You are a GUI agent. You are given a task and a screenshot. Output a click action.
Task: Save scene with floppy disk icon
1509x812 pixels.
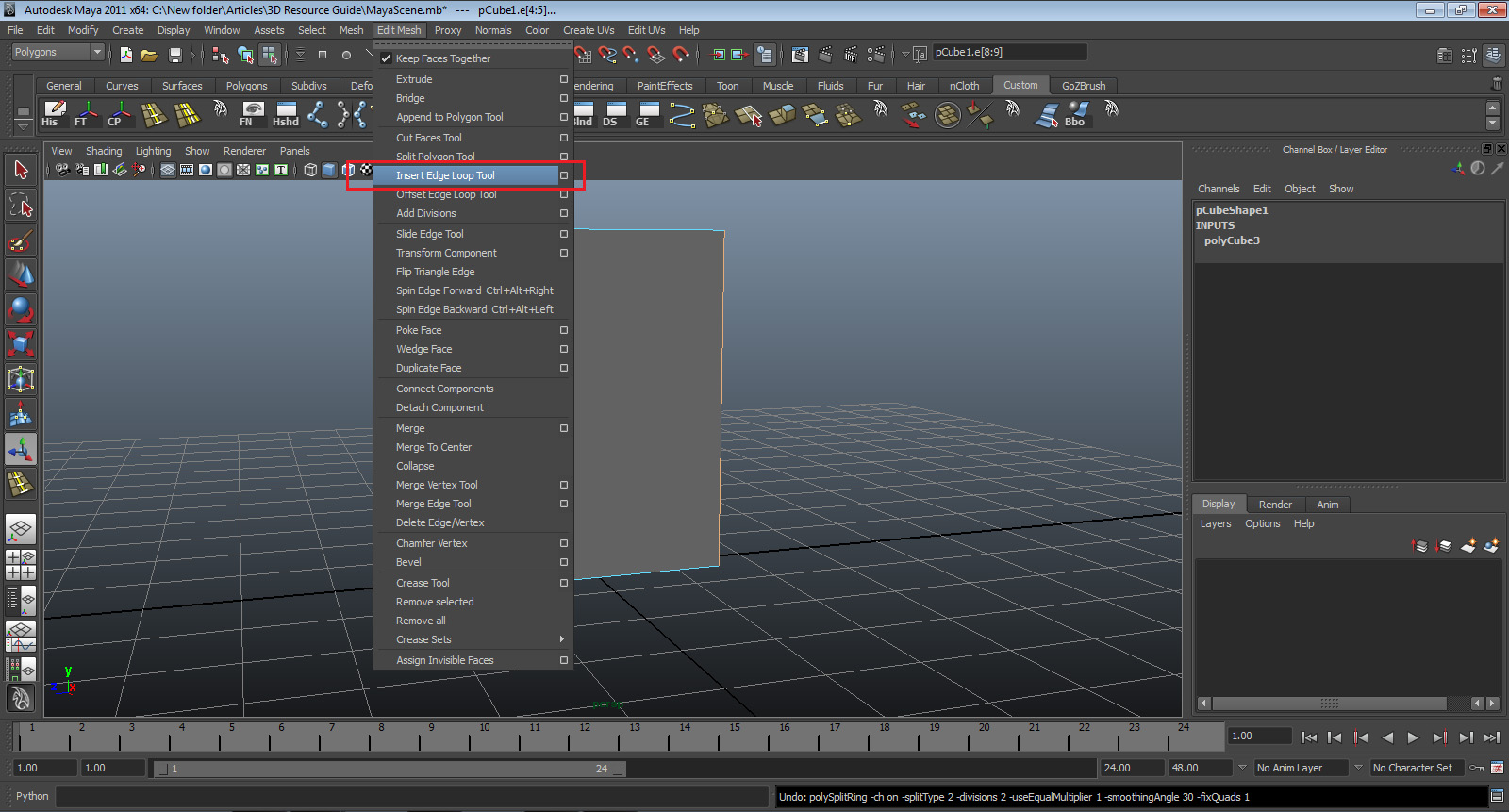tap(175, 55)
